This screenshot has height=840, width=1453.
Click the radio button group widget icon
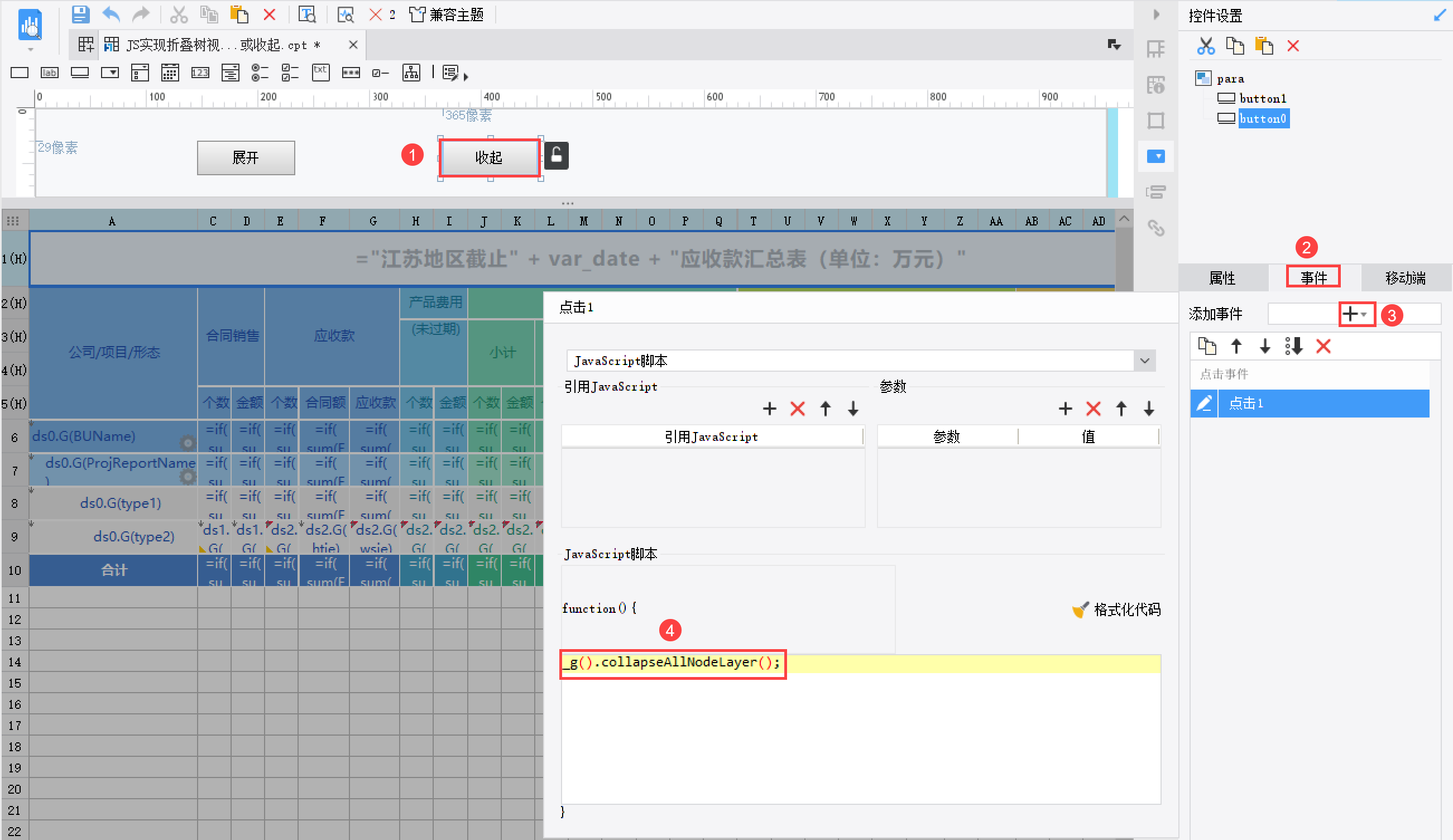pyautogui.click(x=260, y=73)
